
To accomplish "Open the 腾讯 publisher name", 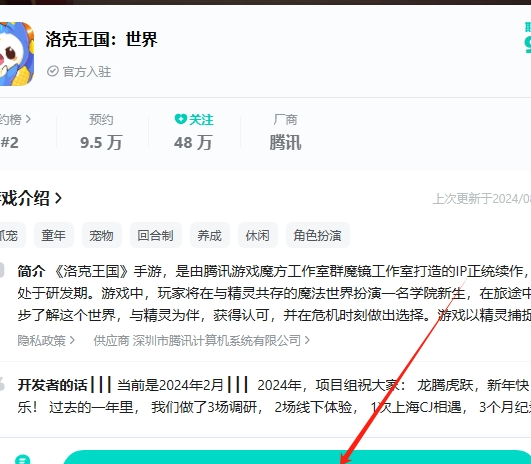I will (285, 143).
